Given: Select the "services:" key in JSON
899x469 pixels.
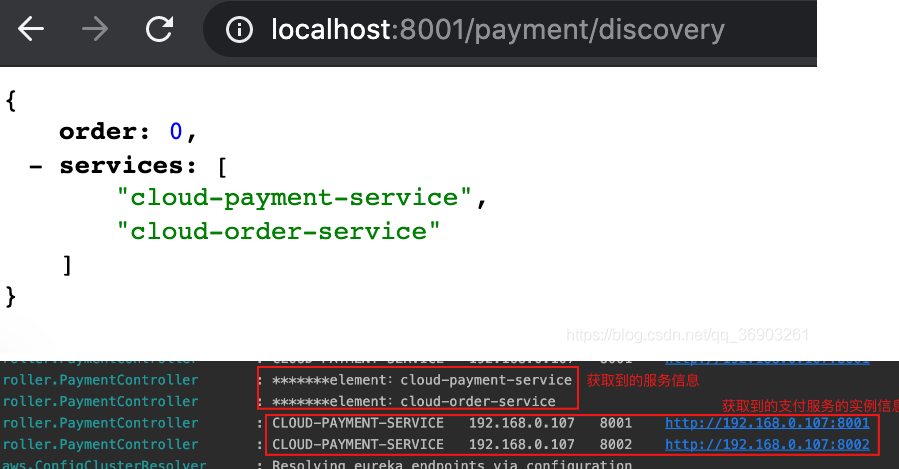Looking at the screenshot, I should click(128, 166).
